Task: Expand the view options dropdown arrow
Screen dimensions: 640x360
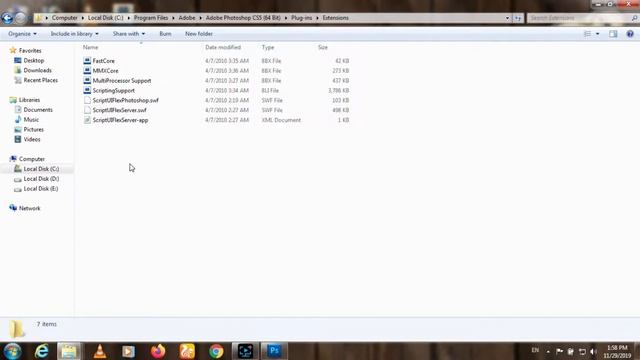Action: pos(598,34)
